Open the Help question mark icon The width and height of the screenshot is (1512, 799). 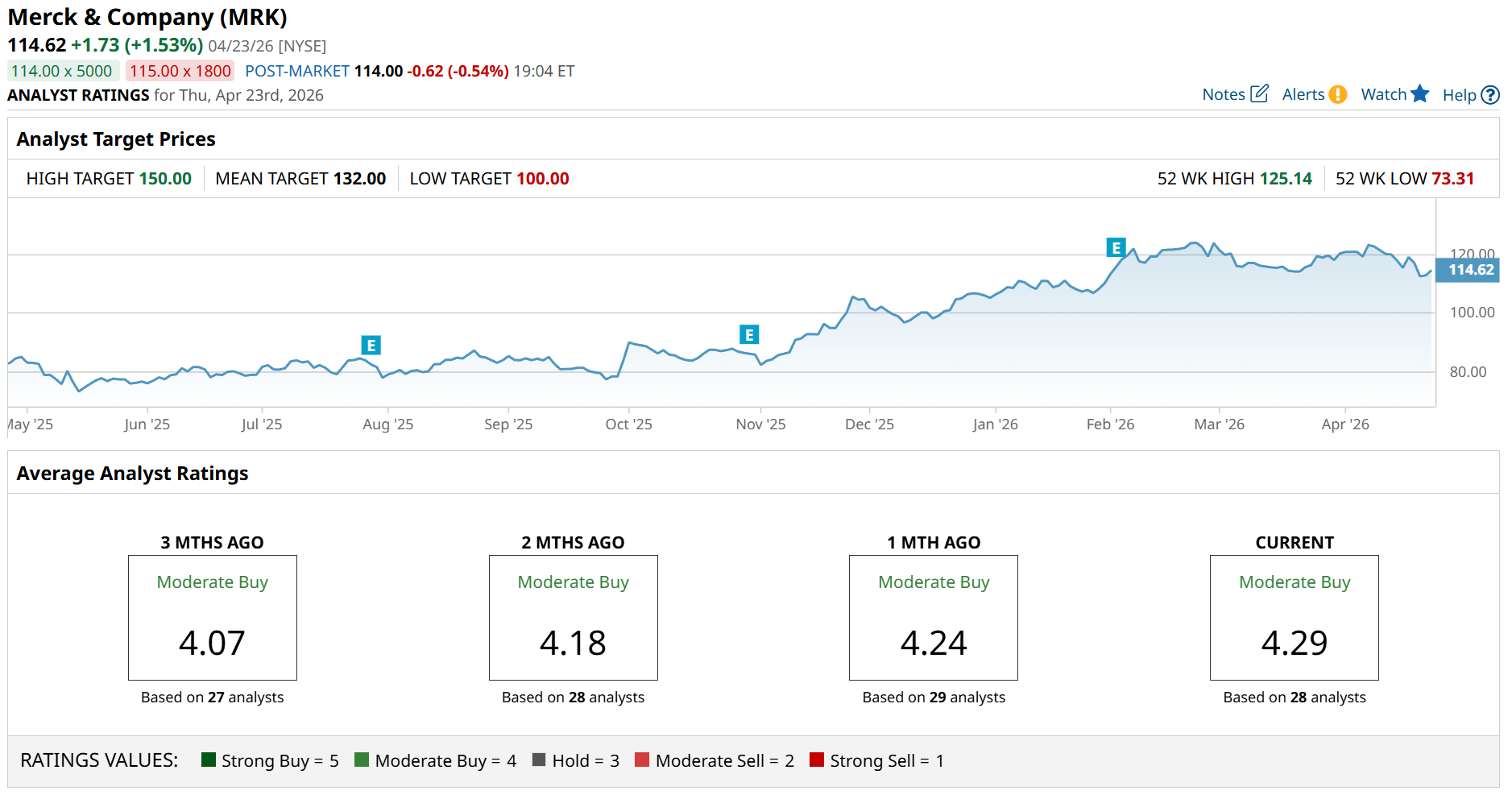click(1490, 95)
